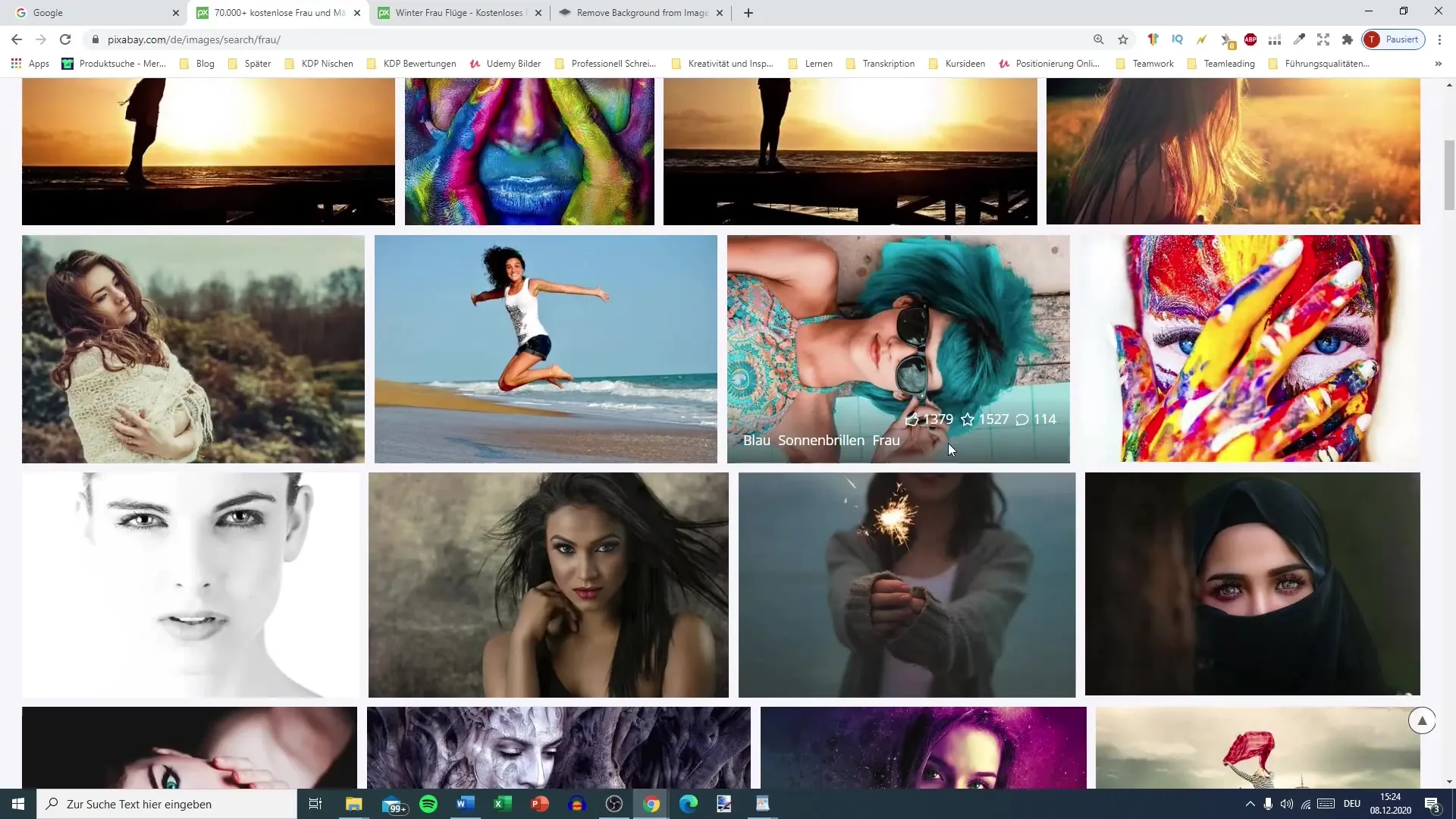The height and width of the screenshot is (819, 1456).
Task: Click the address bar URL field
Action: point(584,39)
